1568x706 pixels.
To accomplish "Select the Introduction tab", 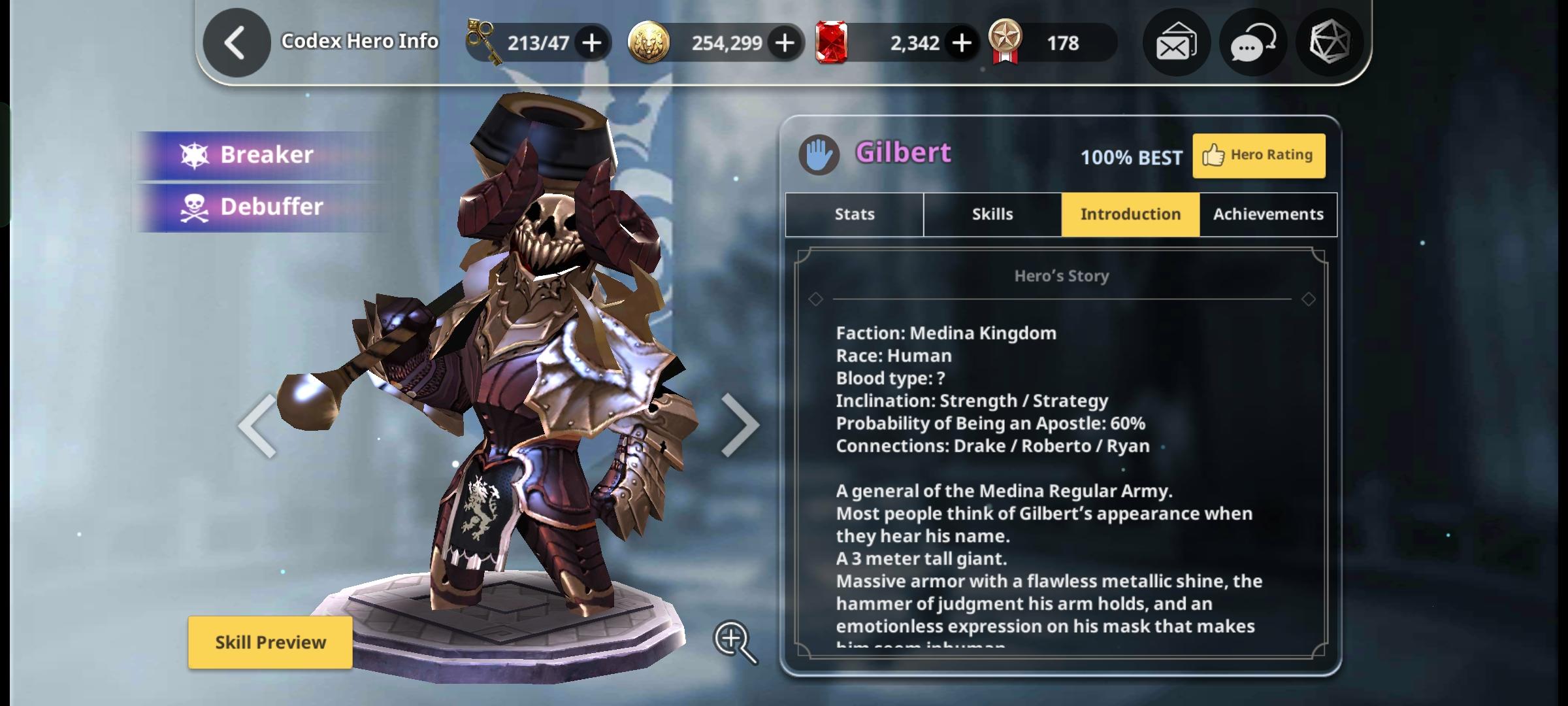I will (1130, 214).
